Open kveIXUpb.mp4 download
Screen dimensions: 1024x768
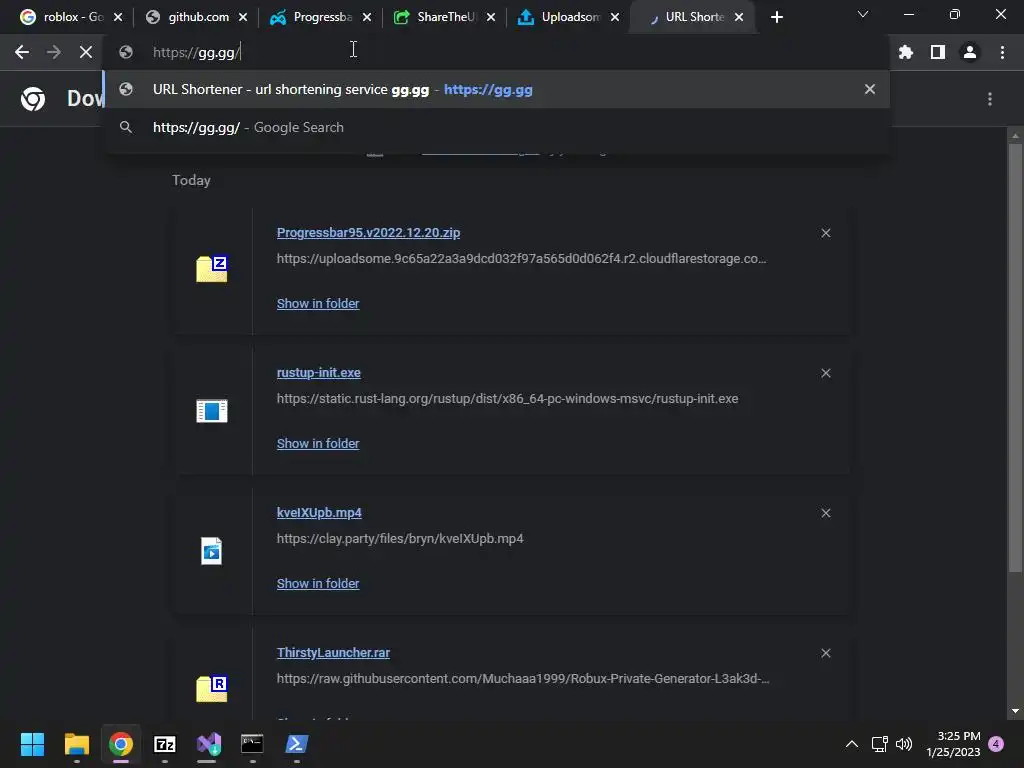319,513
